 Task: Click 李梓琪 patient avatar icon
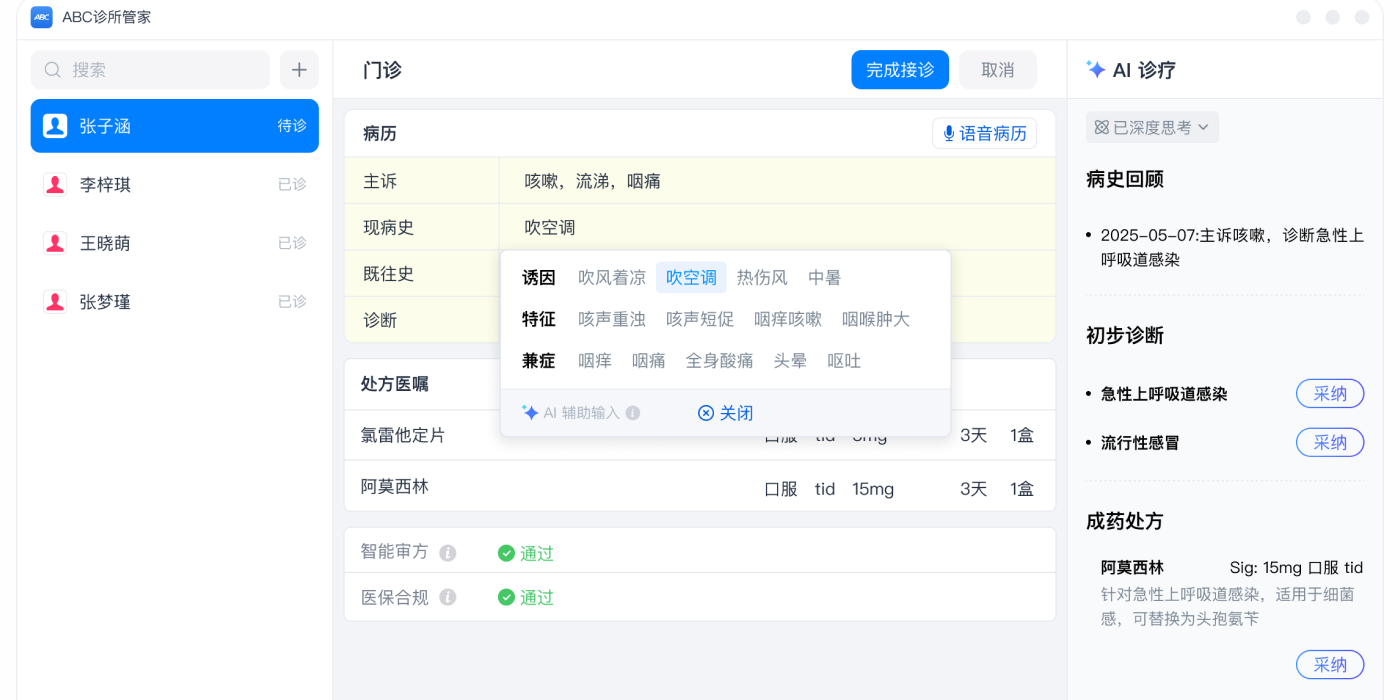click(x=55, y=185)
